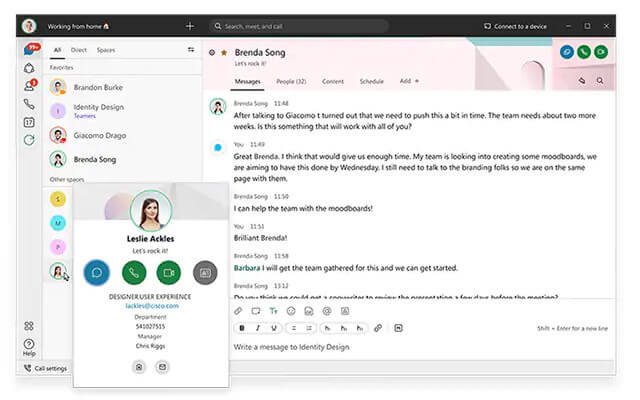Insert a link with the chain icon
Image resolution: width=640 pixels, height=400 pixels.
pos(378,328)
